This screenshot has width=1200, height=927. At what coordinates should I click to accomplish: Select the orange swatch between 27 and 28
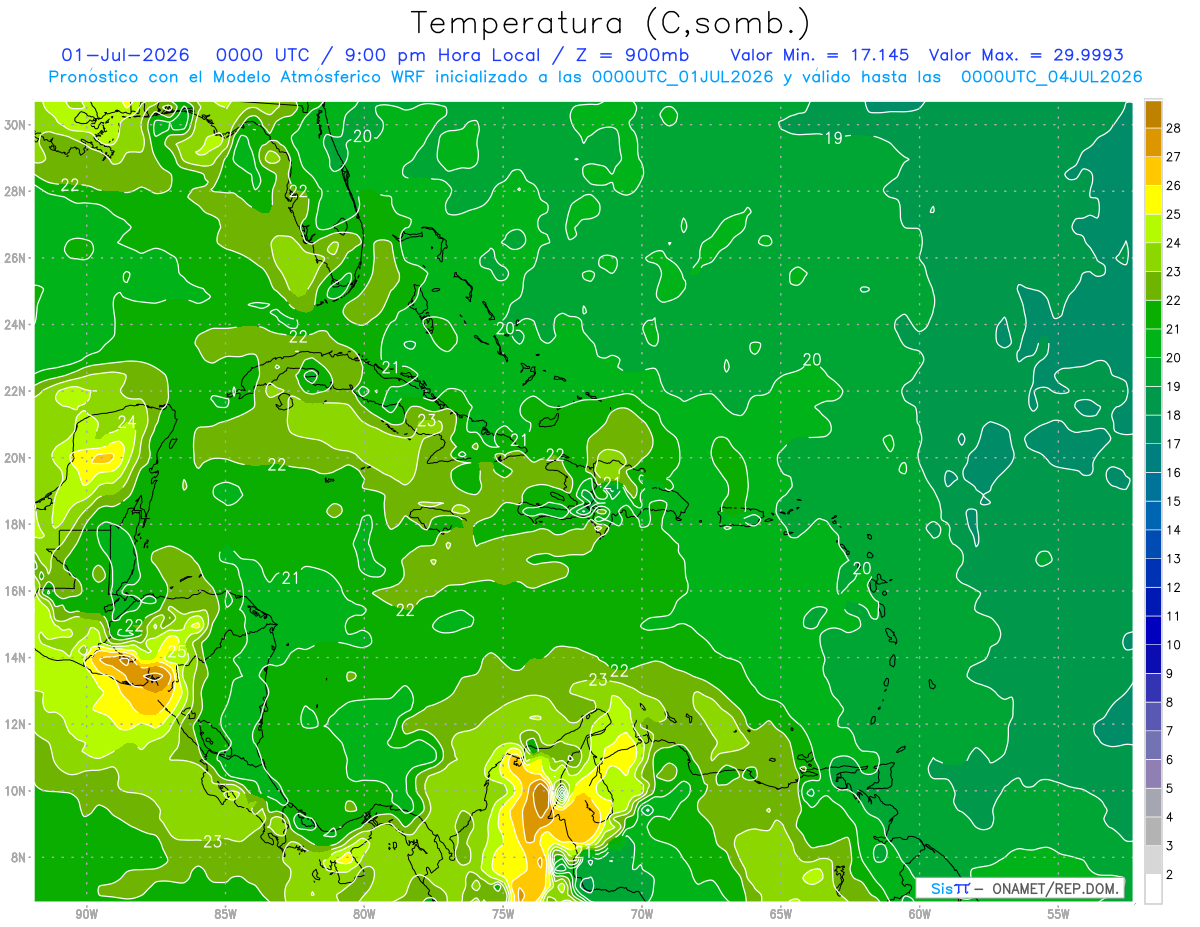[1153, 142]
